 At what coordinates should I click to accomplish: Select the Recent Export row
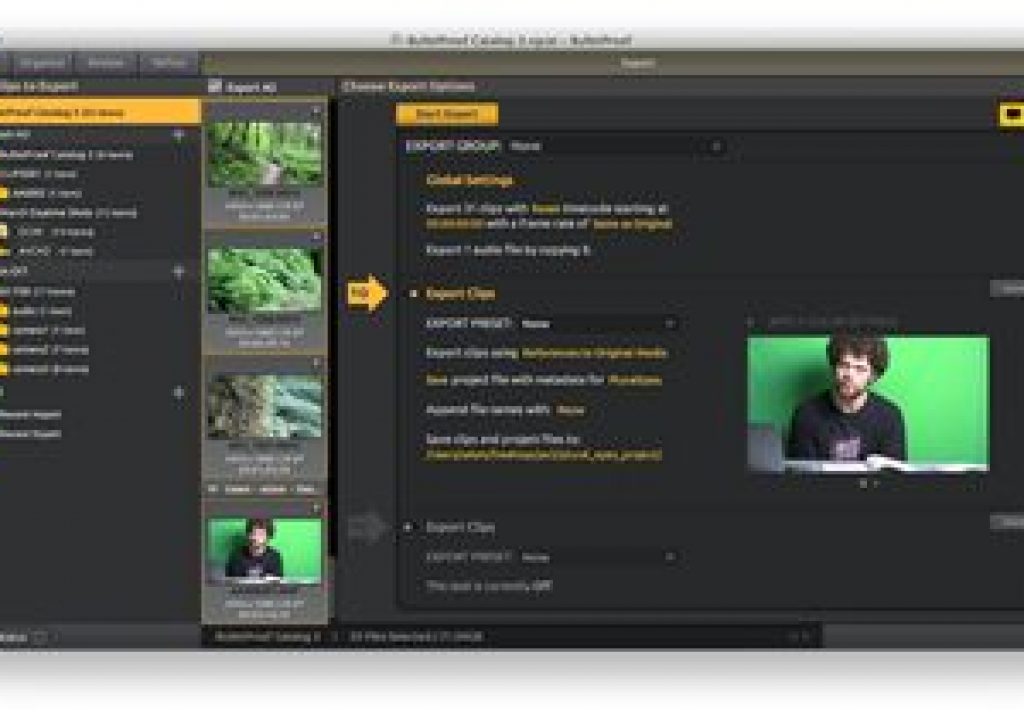(x=31, y=433)
